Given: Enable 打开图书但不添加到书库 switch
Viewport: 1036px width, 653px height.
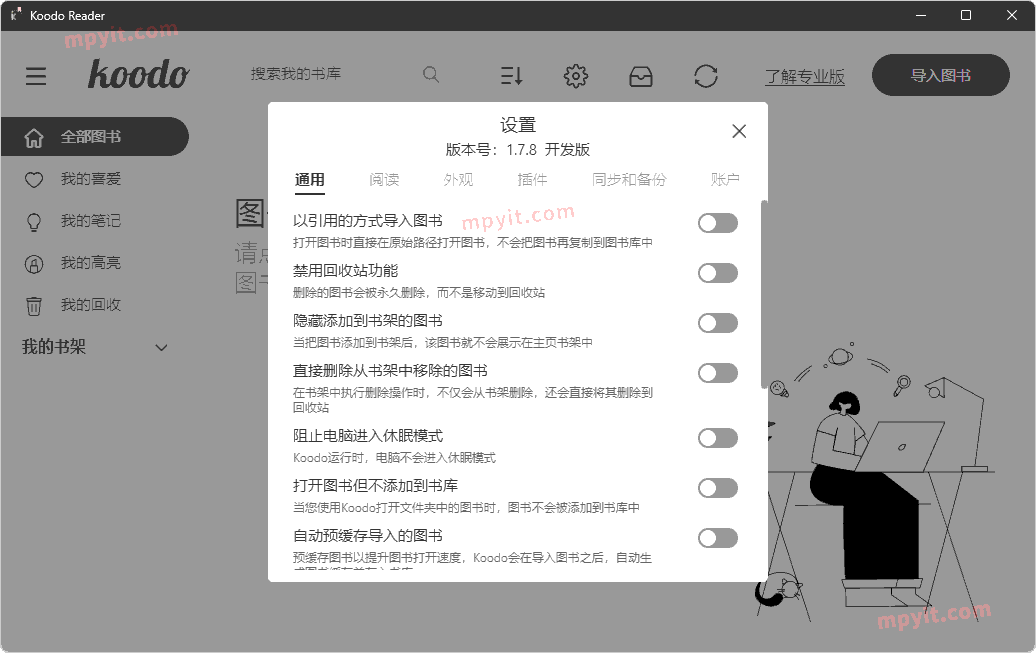Looking at the screenshot, I should (x=718, y=488).
